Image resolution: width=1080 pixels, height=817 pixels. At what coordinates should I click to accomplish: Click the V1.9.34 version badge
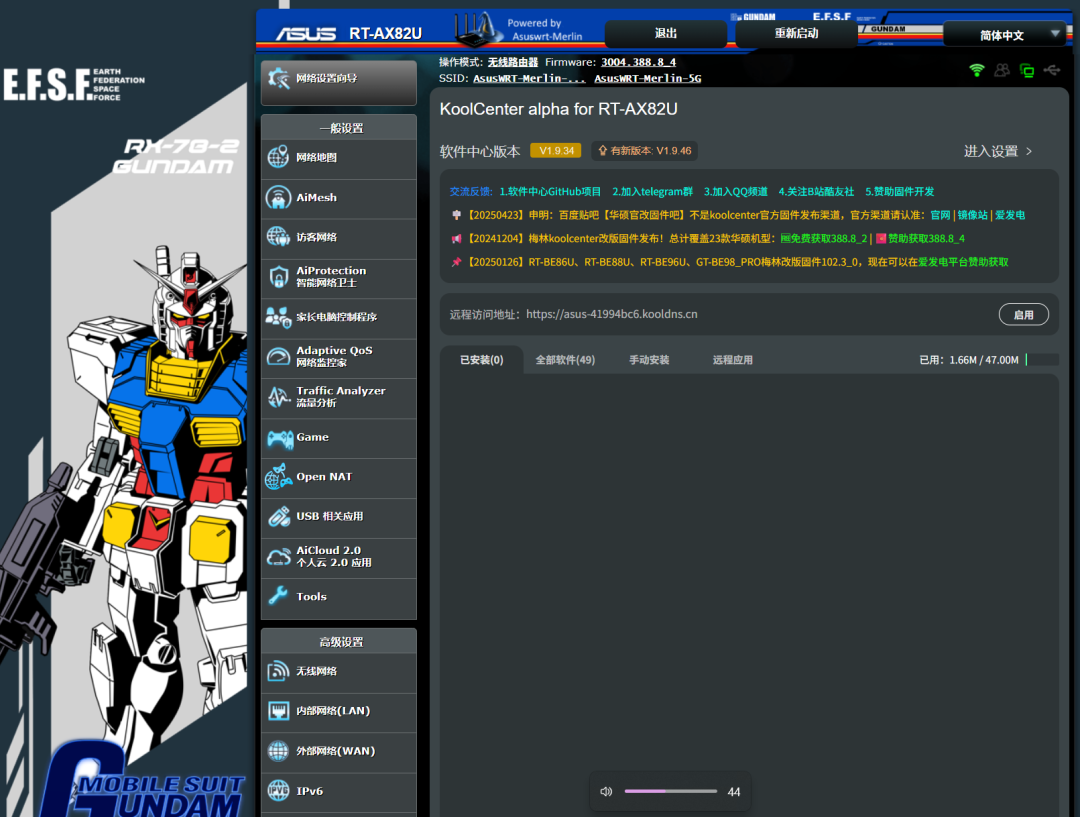[x=556, y=151]
